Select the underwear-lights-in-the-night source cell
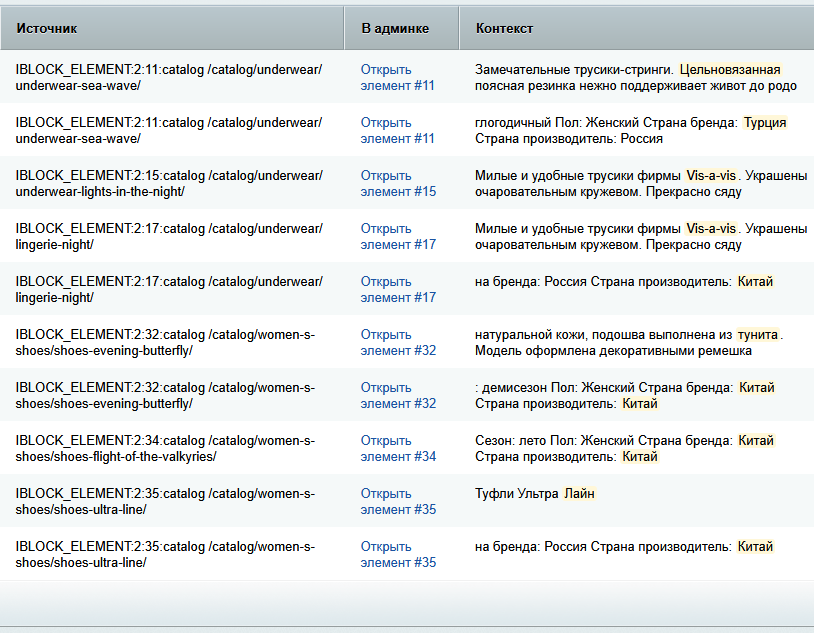814x633 pixels. [168, 184]
